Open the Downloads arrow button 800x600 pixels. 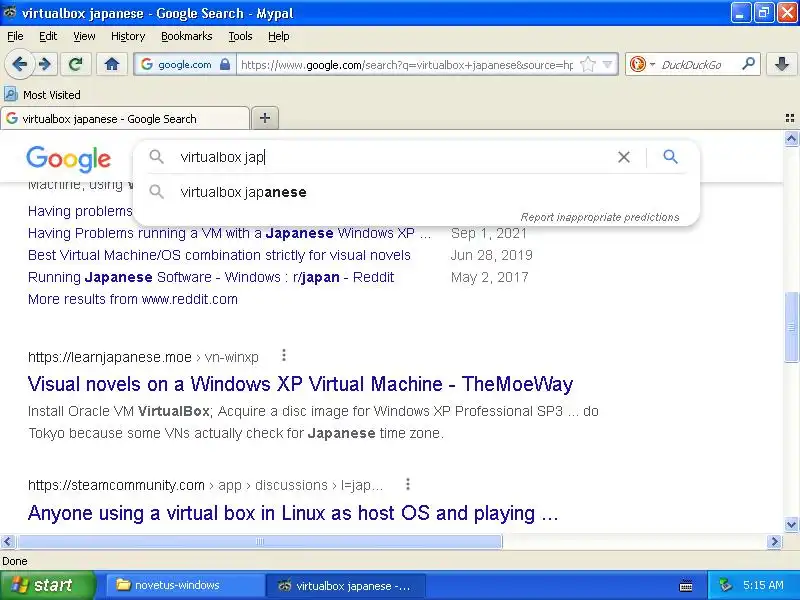pos(782,64)
